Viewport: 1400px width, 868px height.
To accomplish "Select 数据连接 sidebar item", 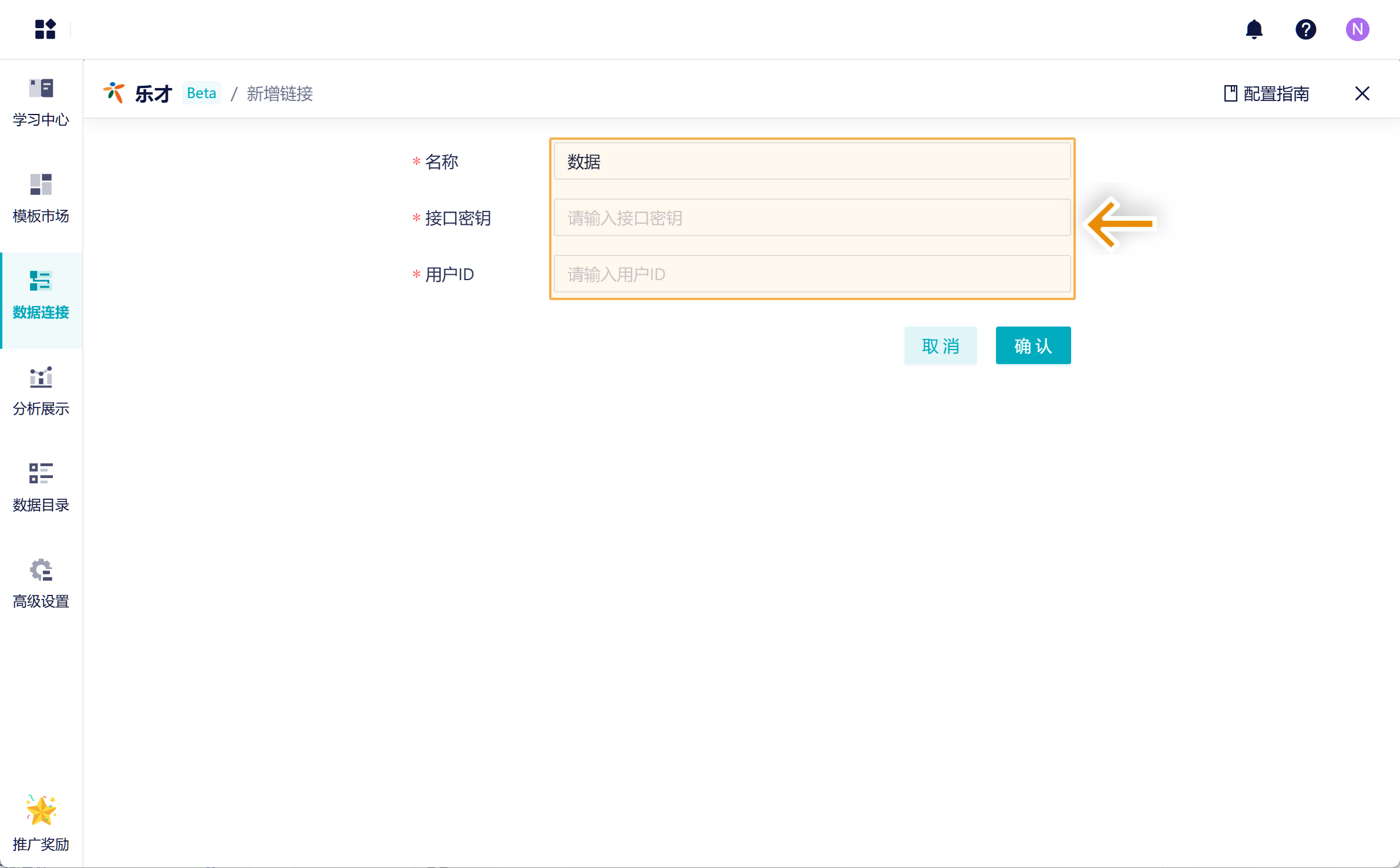I will (41, 295).
